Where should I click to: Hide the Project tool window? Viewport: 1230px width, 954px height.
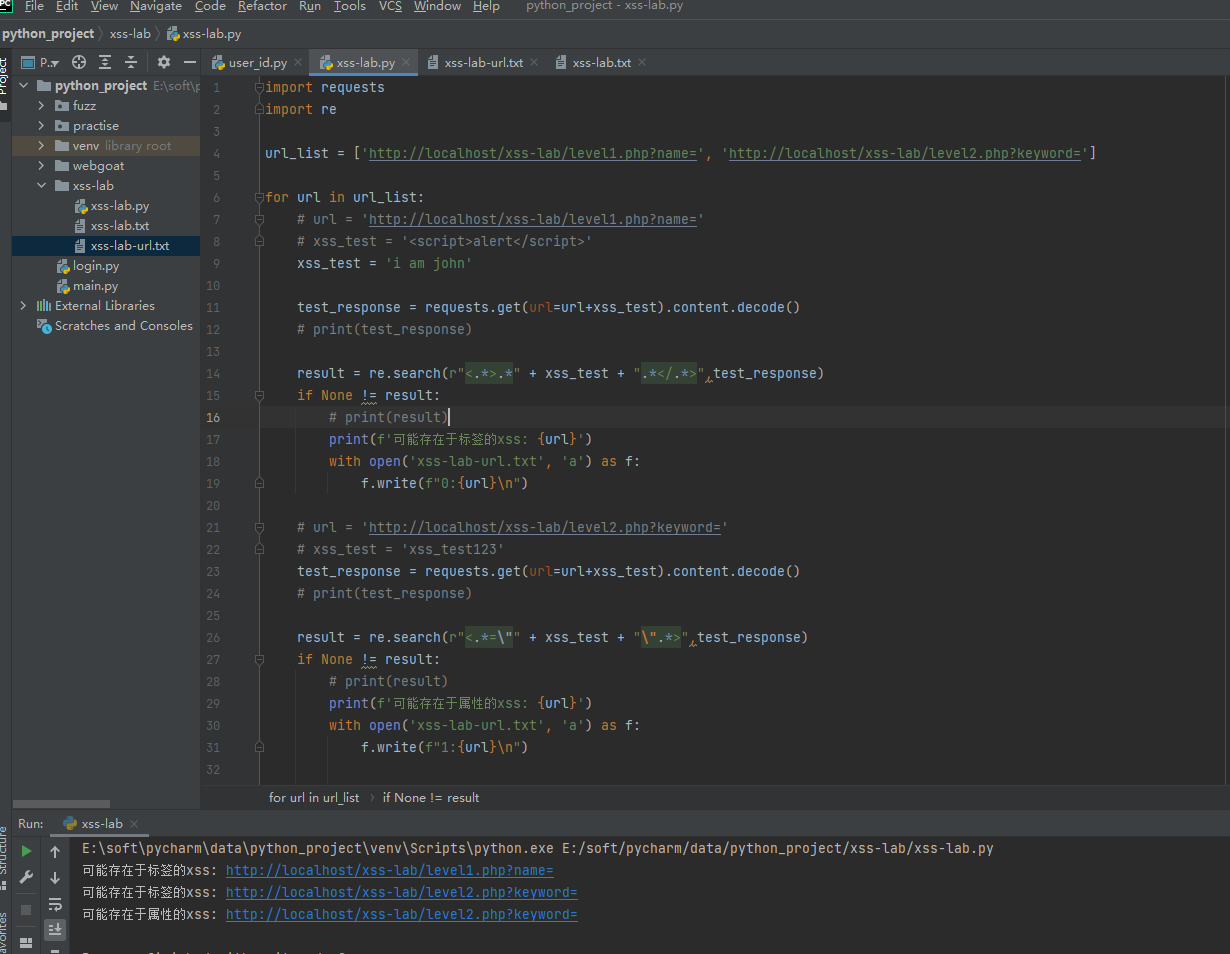pyautogui.click(x=189, y=62)
